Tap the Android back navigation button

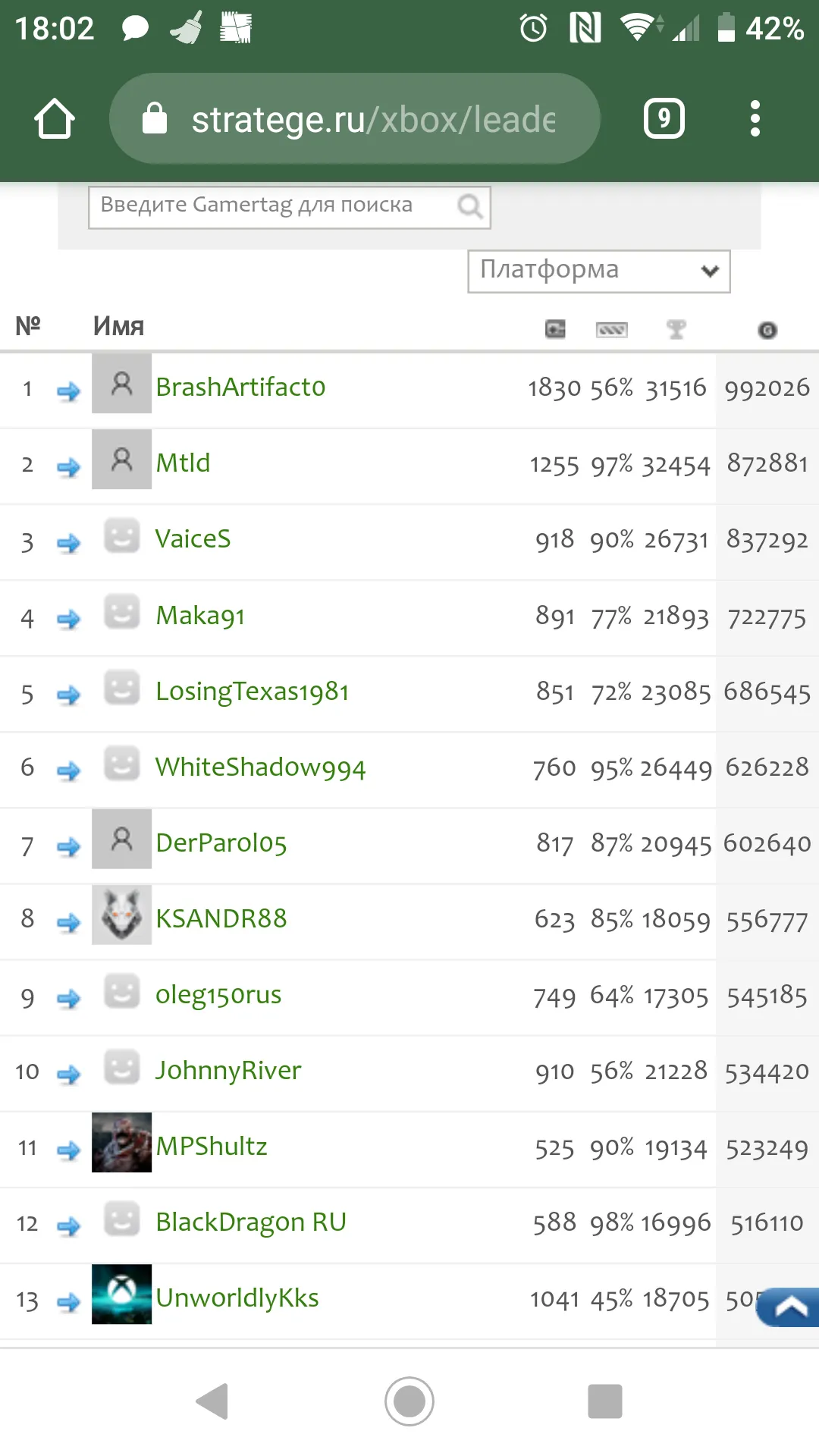212,1401
